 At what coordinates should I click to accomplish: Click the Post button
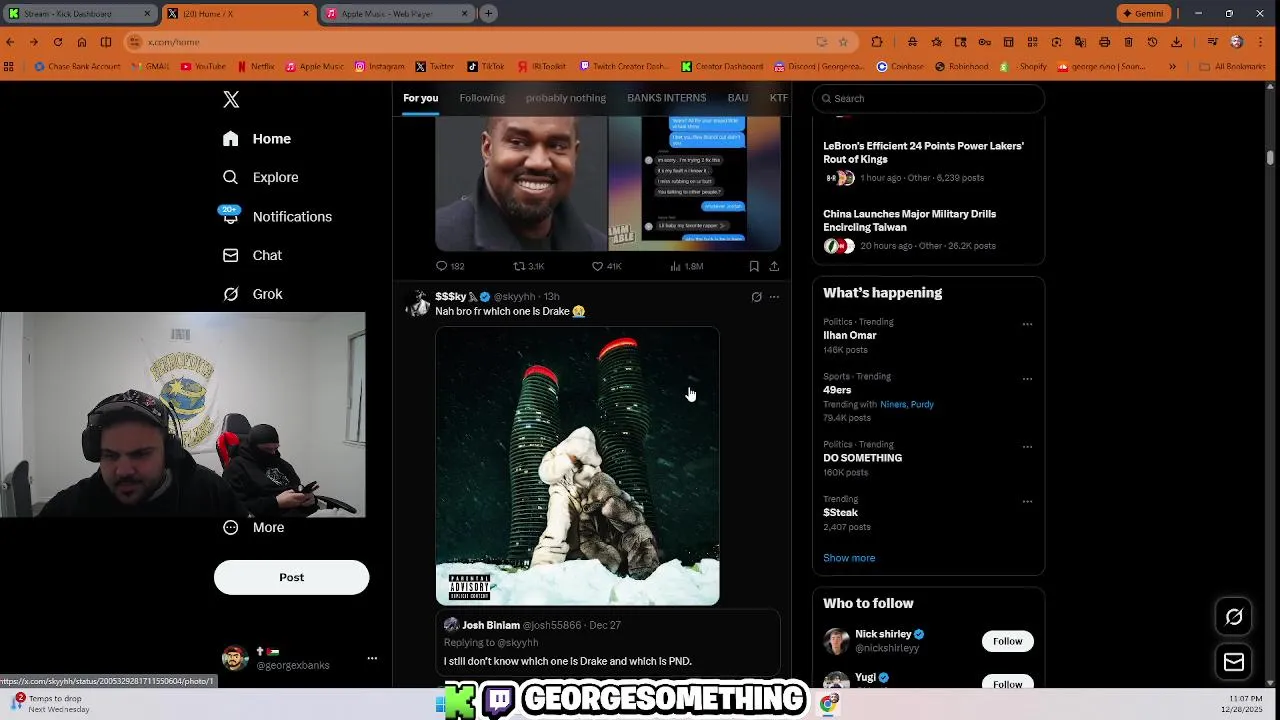[291, 577]
